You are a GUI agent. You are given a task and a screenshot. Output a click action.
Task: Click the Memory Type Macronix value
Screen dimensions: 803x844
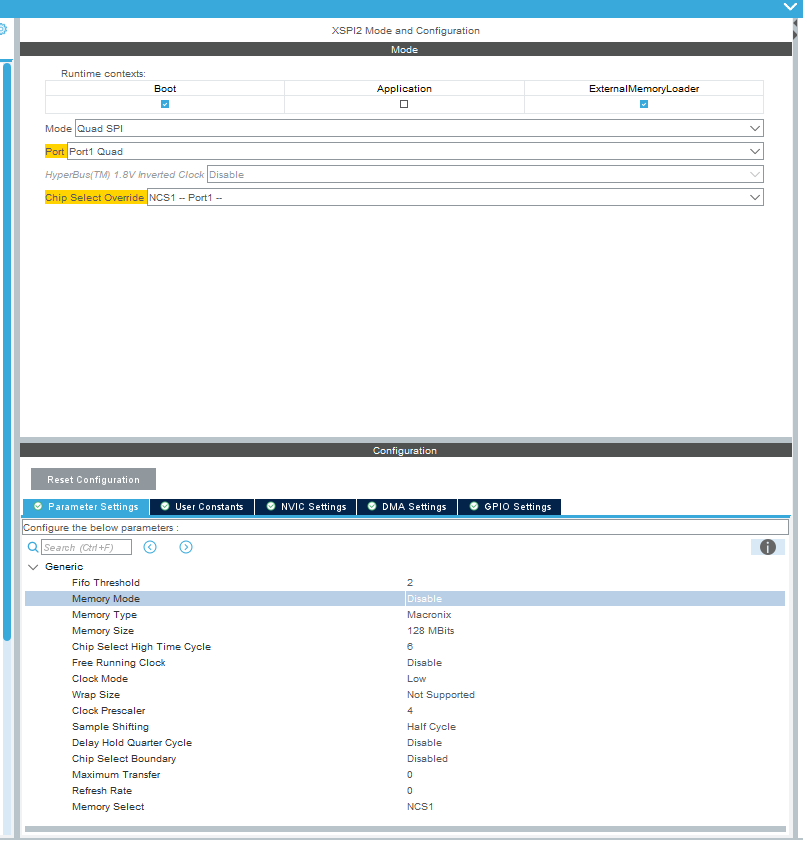(429, 615)
